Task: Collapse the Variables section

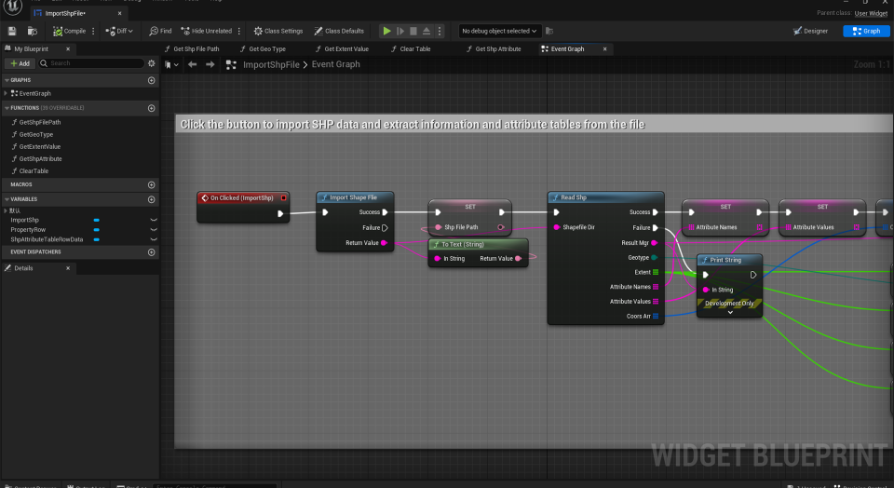Action: pyautogui.click(x=6, y=198)
